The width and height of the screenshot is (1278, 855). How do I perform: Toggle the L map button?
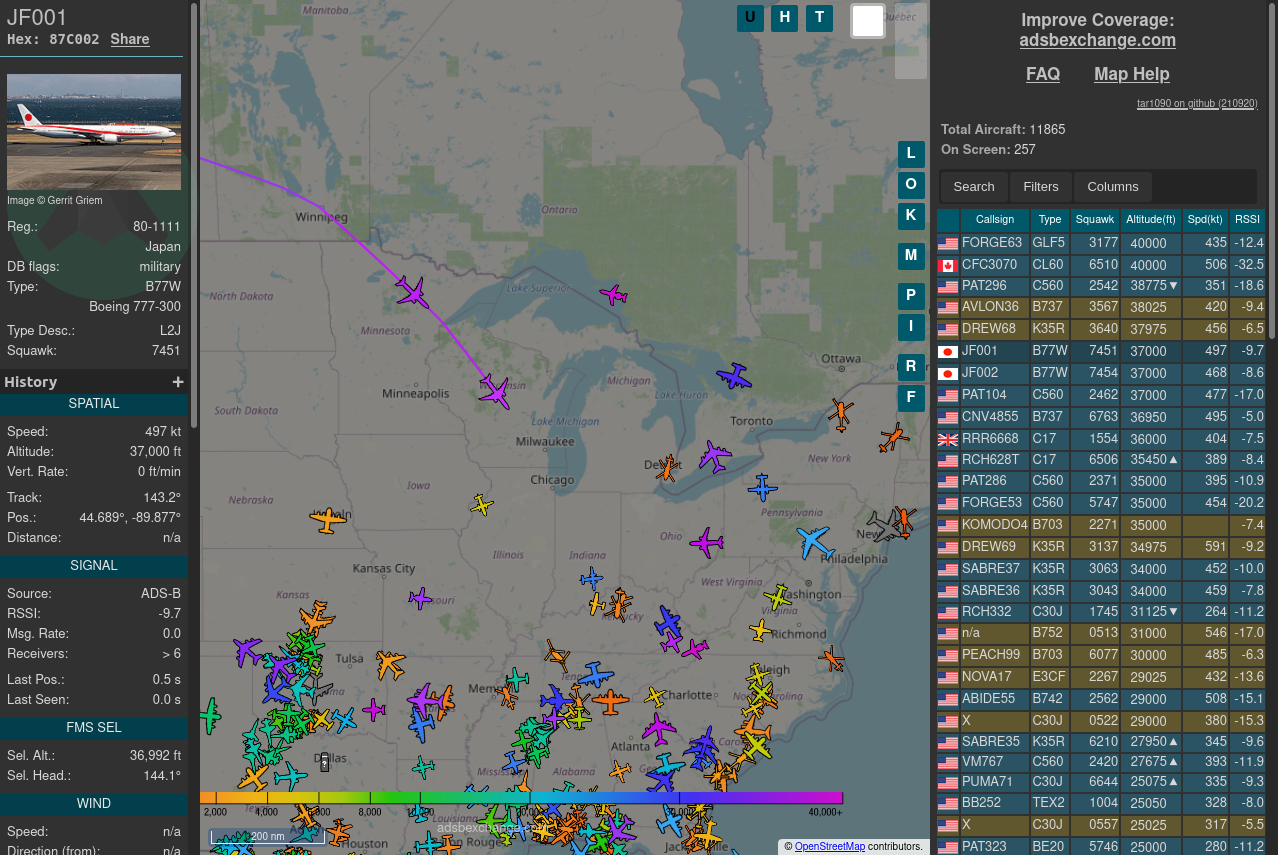pyautogui.click(x=911, y=154)
